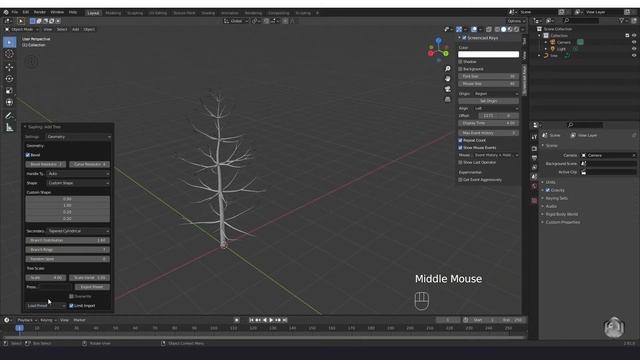The width and height of the screenshot is (640, 360).
Task: Toggle the Repeat Count checkbox
Action: 460,140
